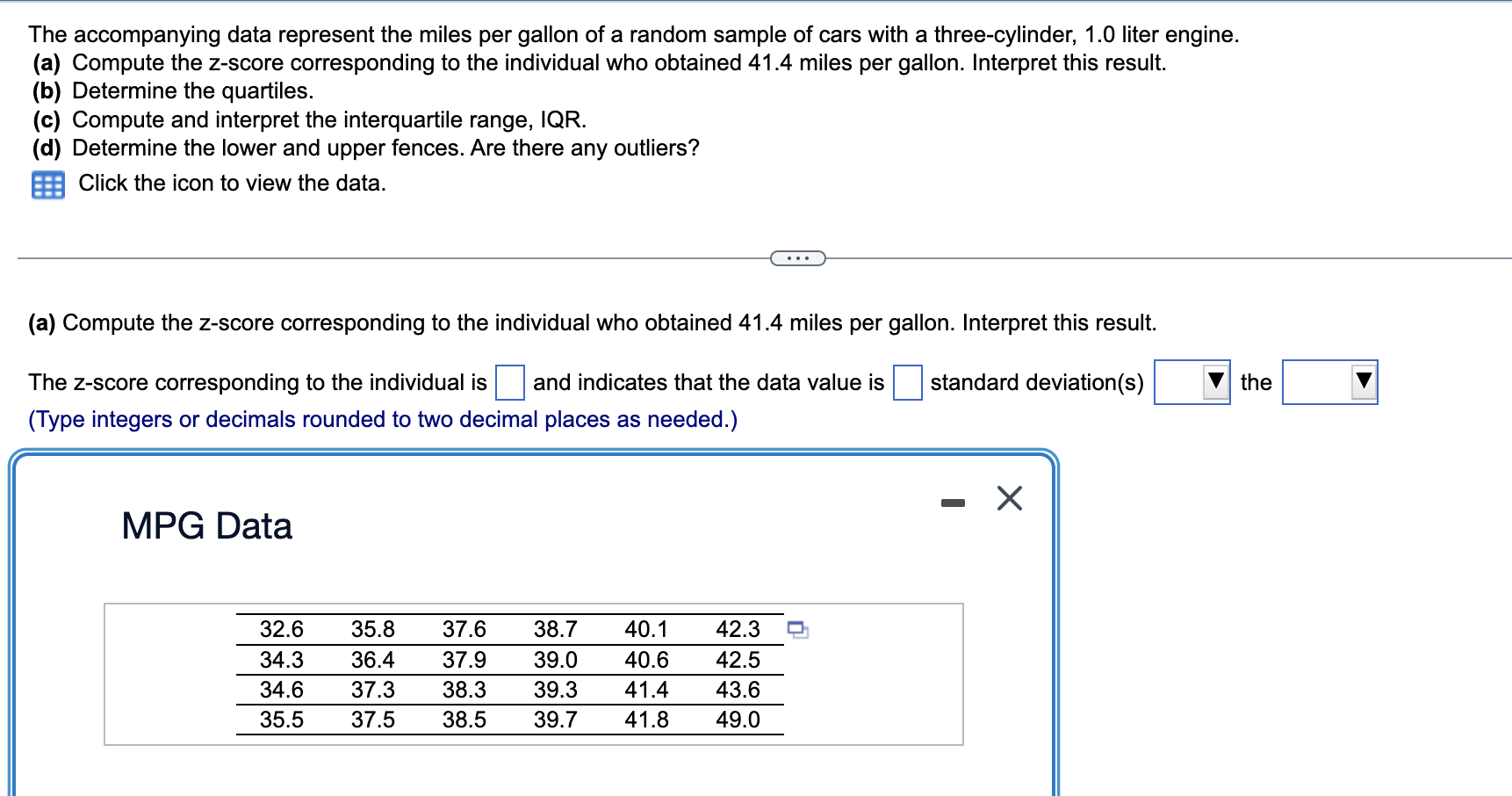The width and height of the screenshot is (1512, 796).
Task: Click the rounding instruction in blue text
Action: point(383,419)
